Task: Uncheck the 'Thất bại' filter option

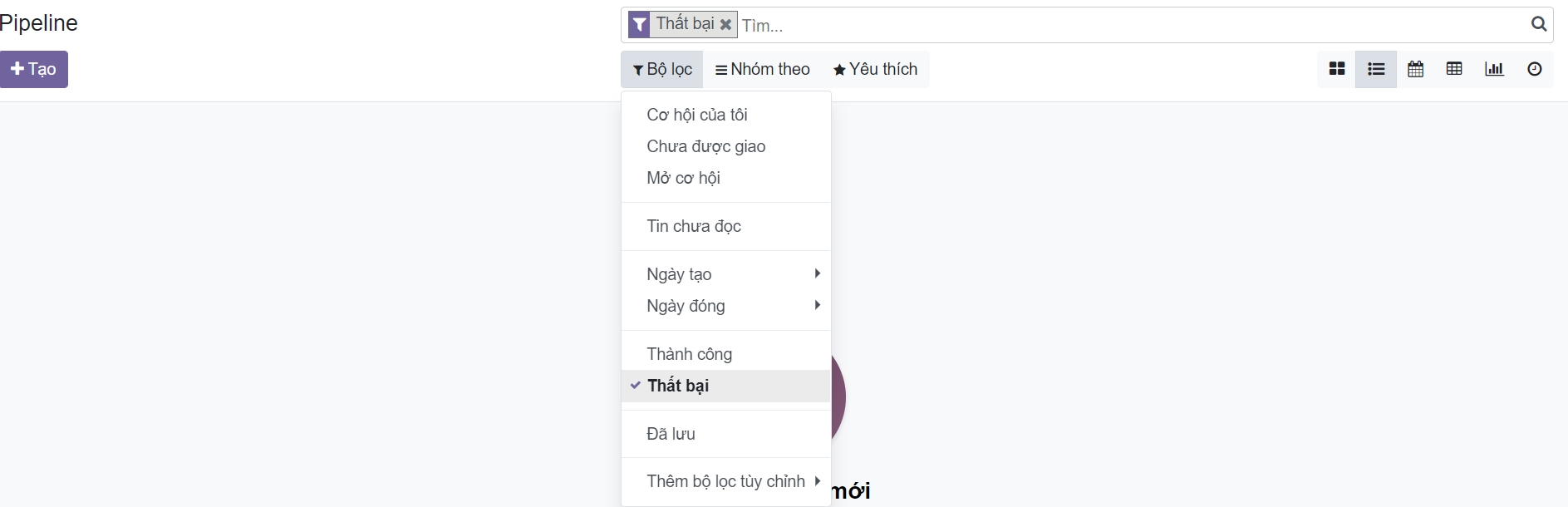Action: pos(678,386)
